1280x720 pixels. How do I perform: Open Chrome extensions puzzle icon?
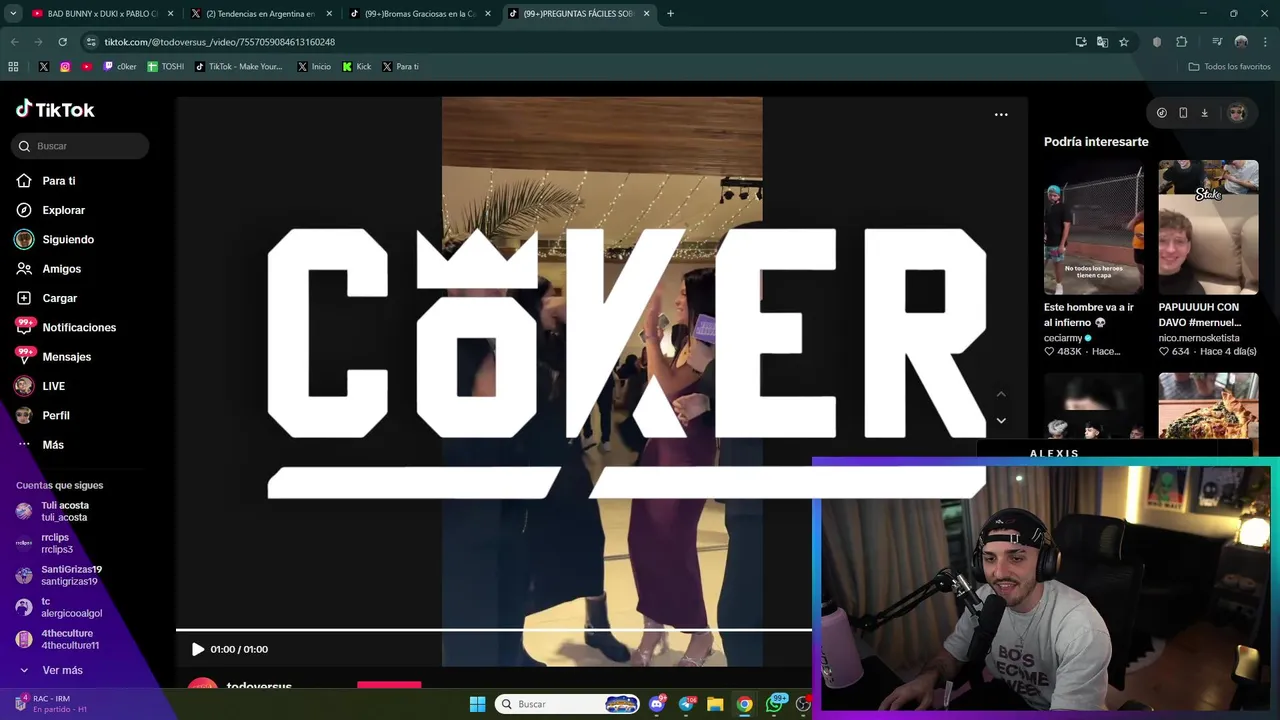[x=1181, y=42]
